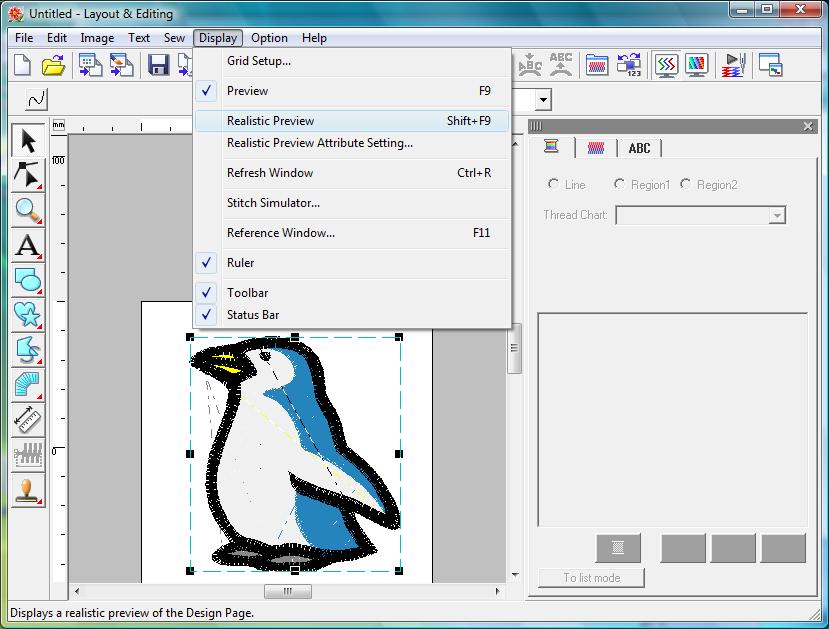
Task: Open Realistic Preview Attribute Setting
Action: pyautogui.click(x=352, y=143)
